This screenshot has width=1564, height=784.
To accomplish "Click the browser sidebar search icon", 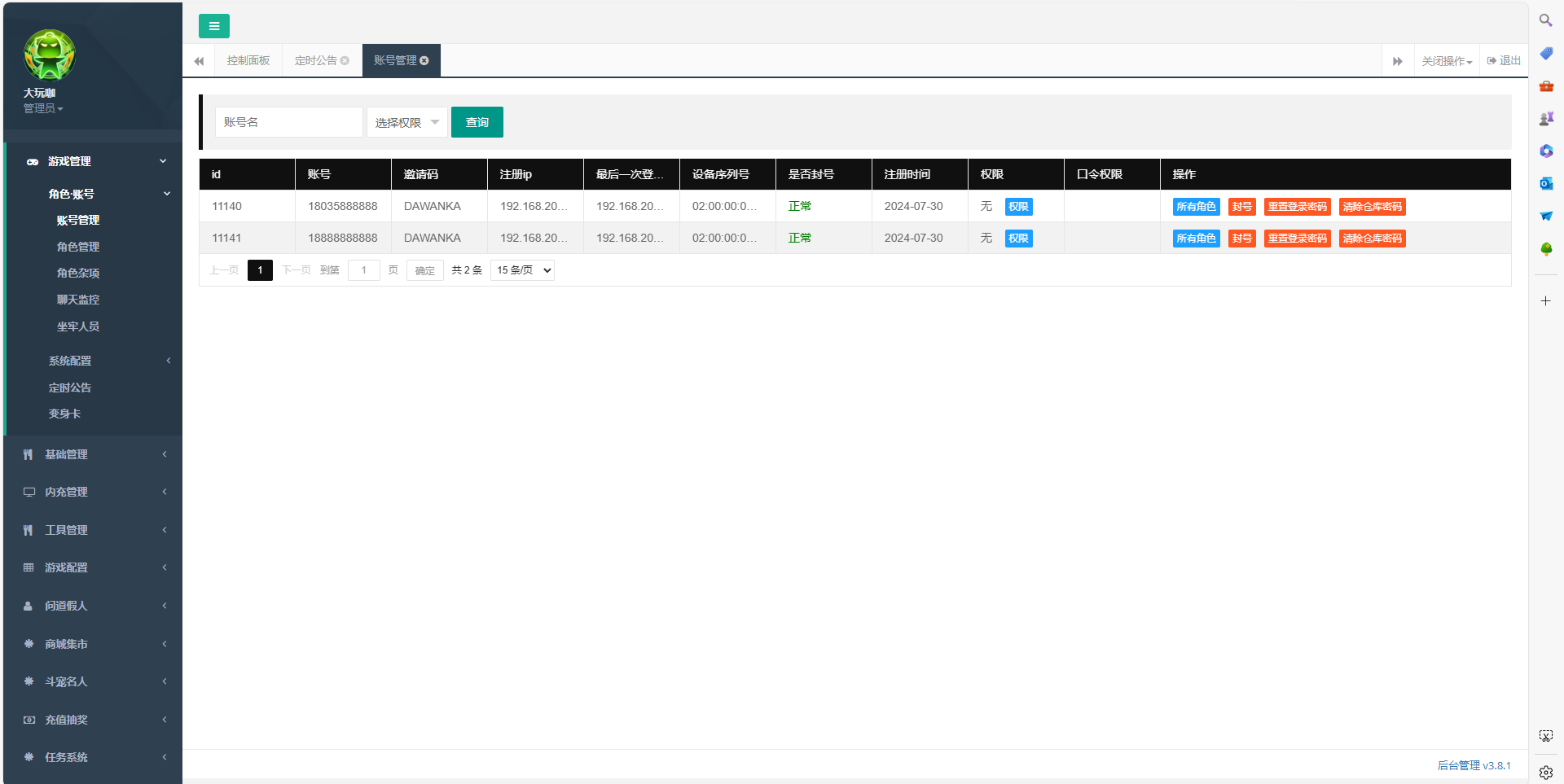I will [x=1545, y=20].
